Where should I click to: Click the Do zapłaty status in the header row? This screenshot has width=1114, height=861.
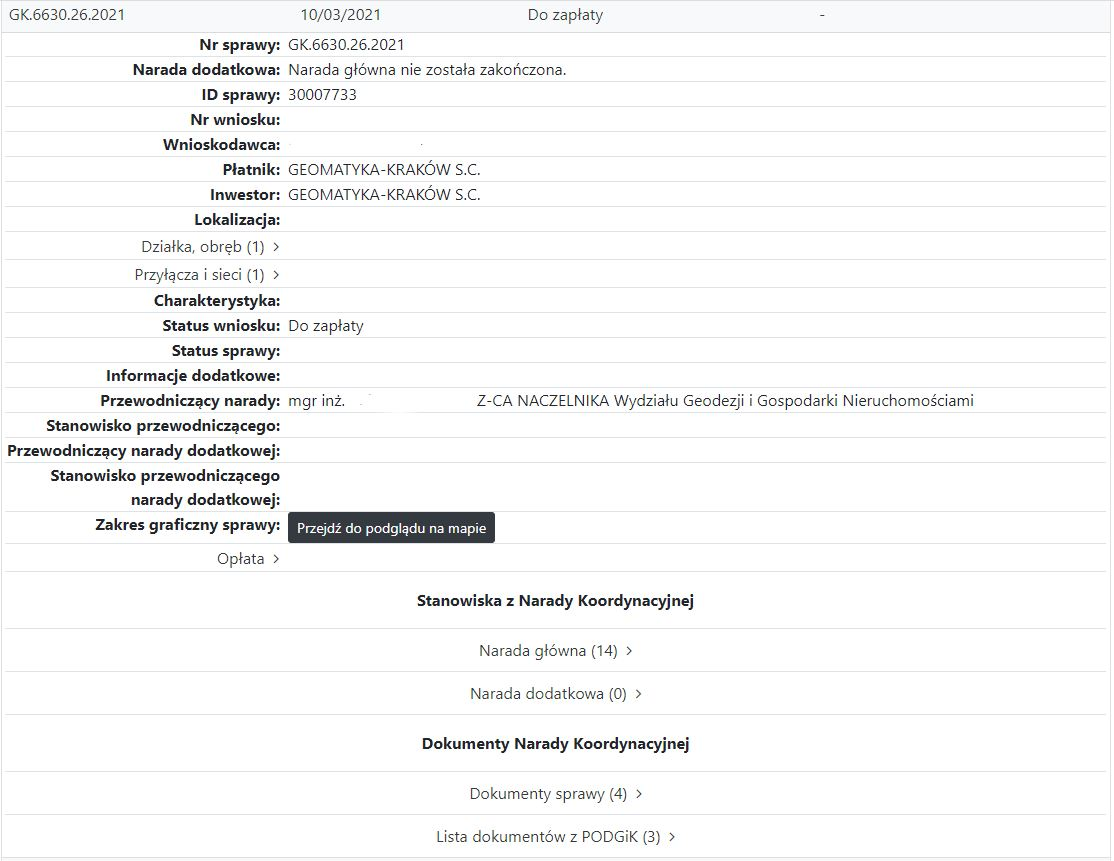(x=565, y=15)
